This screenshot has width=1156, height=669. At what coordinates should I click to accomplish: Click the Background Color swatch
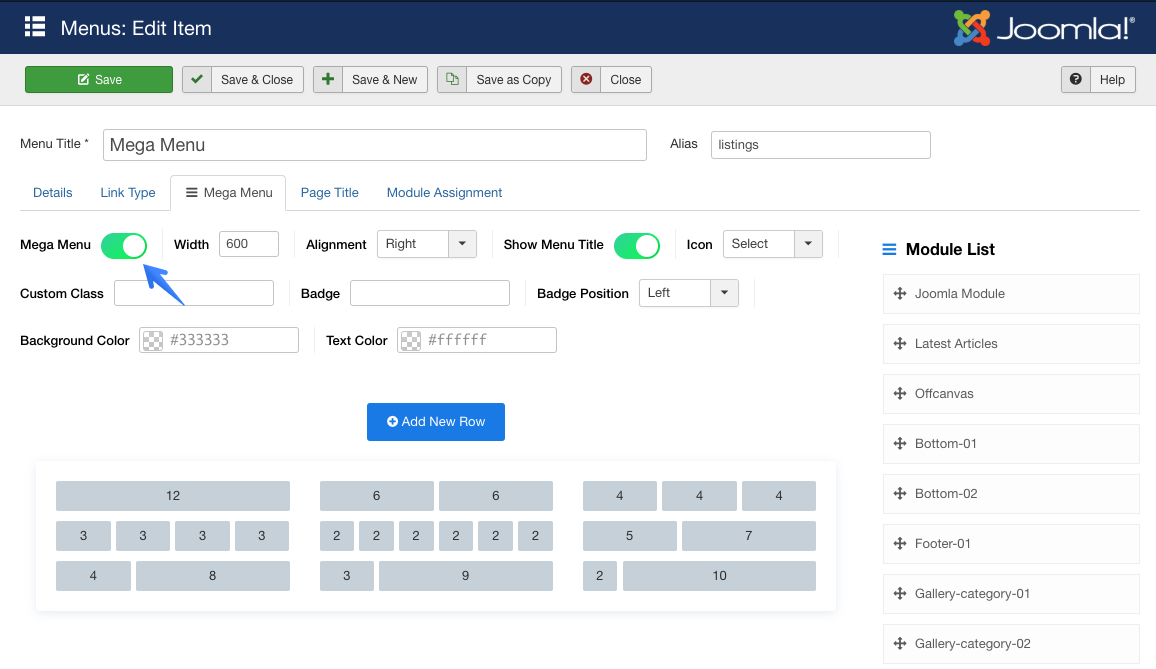click(x=153, y=341)
